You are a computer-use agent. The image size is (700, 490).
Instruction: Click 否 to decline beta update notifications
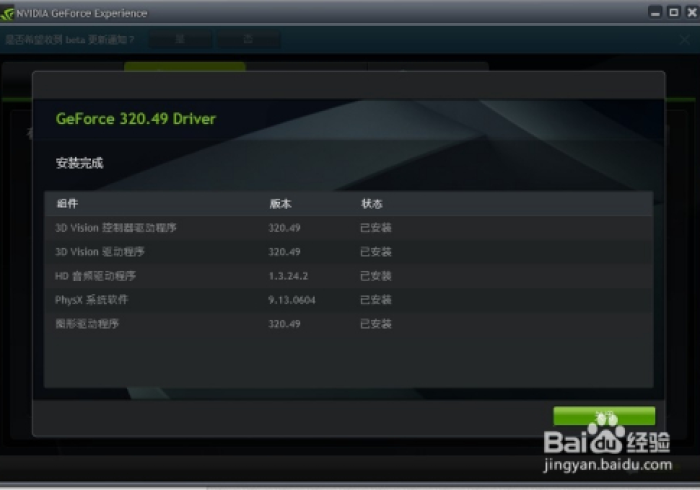tap(248, 39)
